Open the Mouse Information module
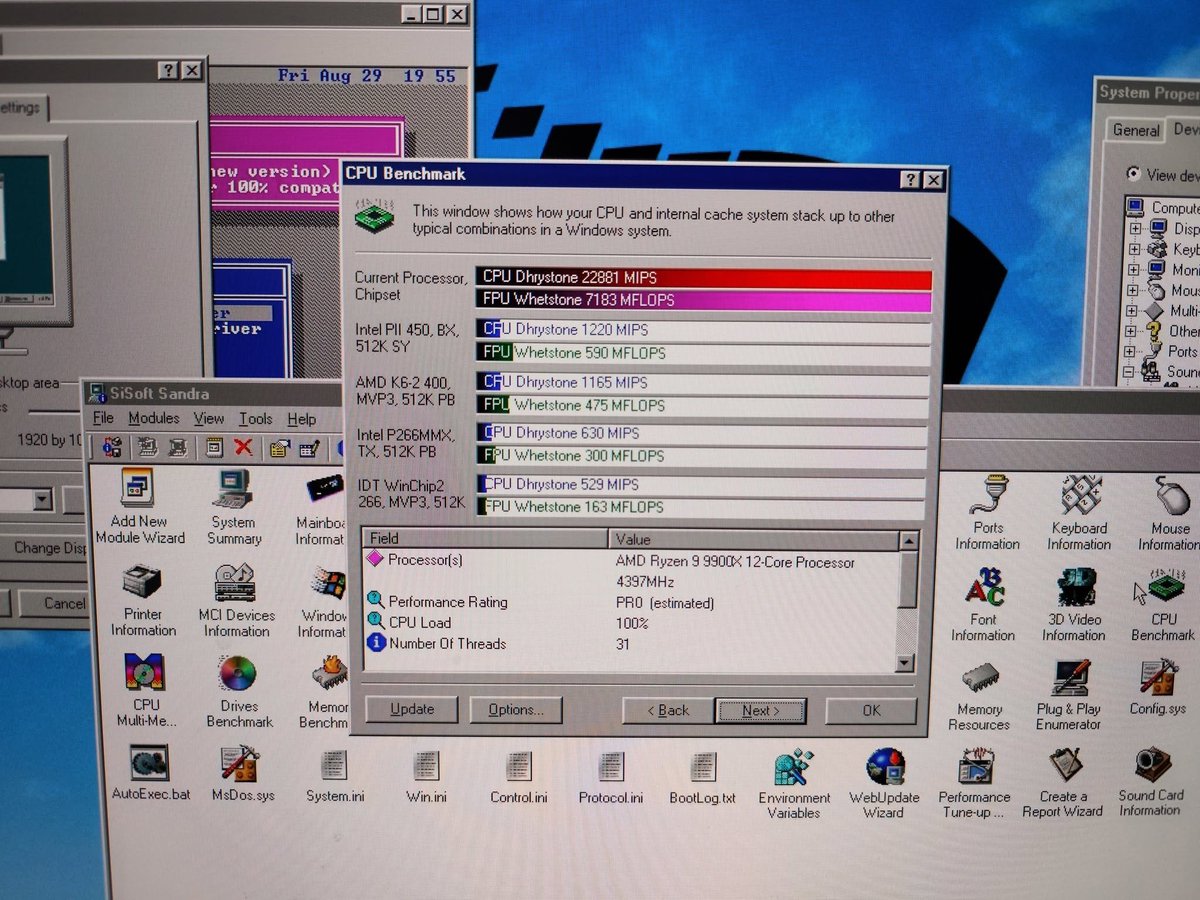Viewport: 1200px width, 900px height. coord(1169,513)
